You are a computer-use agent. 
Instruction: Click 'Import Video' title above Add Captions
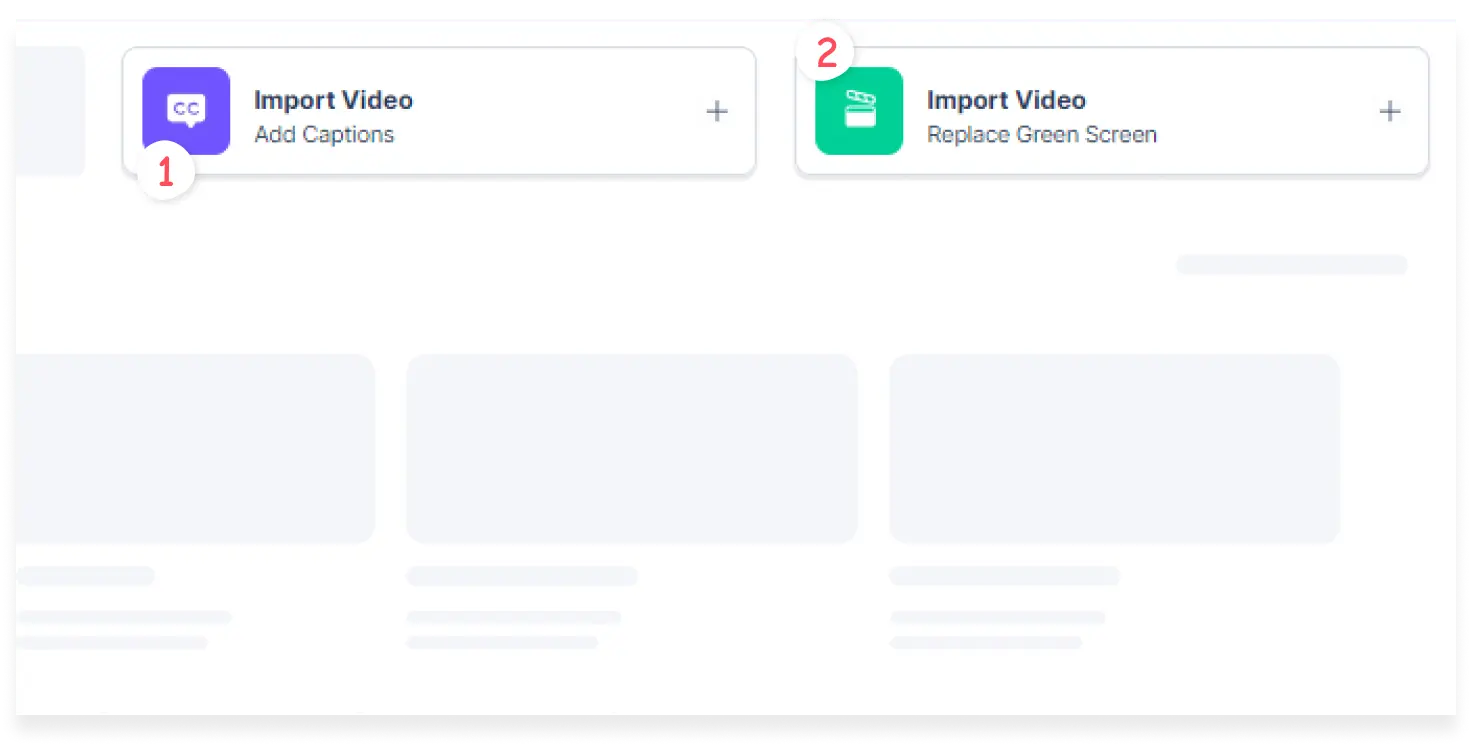click(333, 100)
